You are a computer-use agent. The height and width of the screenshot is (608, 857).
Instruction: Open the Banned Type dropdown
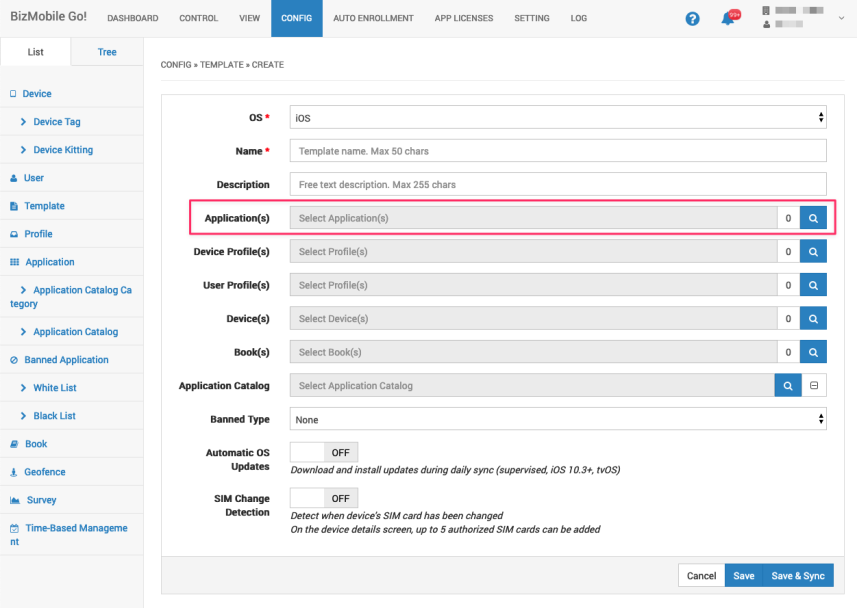[558, 420]
